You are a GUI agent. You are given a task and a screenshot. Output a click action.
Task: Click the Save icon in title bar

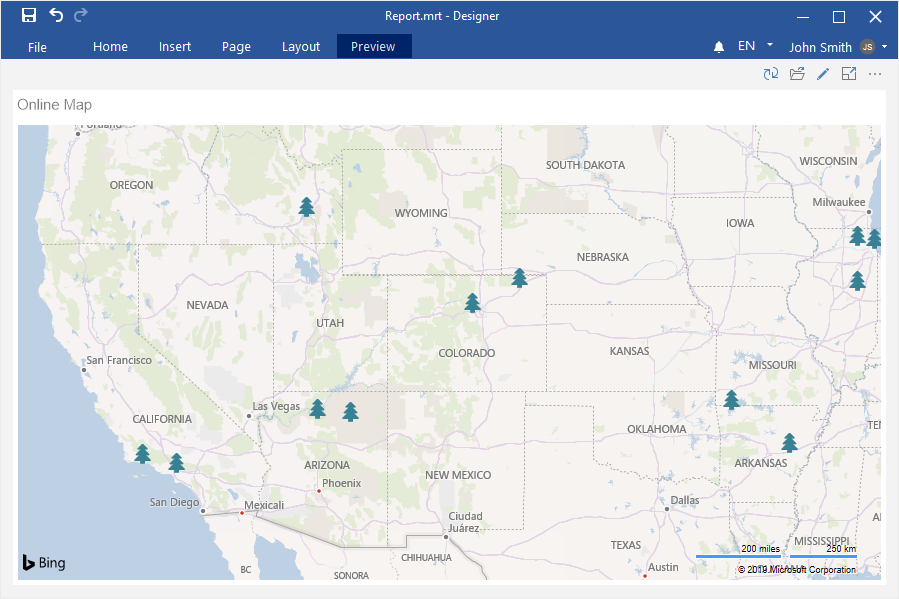click(x=29, y=15)
